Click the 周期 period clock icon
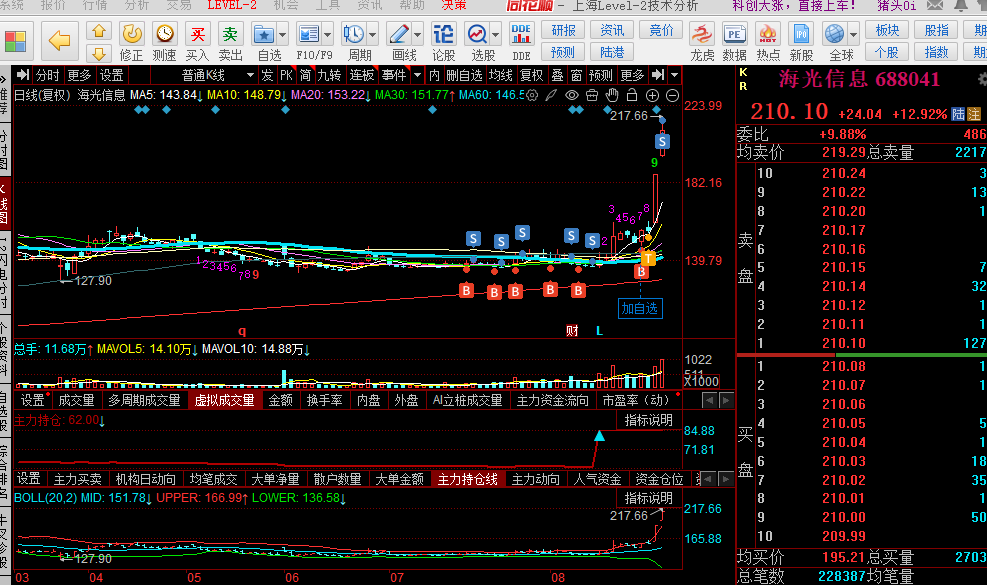The width and height of the screenshot is (987, 585). pyautogui.click(x=354, y=34)
